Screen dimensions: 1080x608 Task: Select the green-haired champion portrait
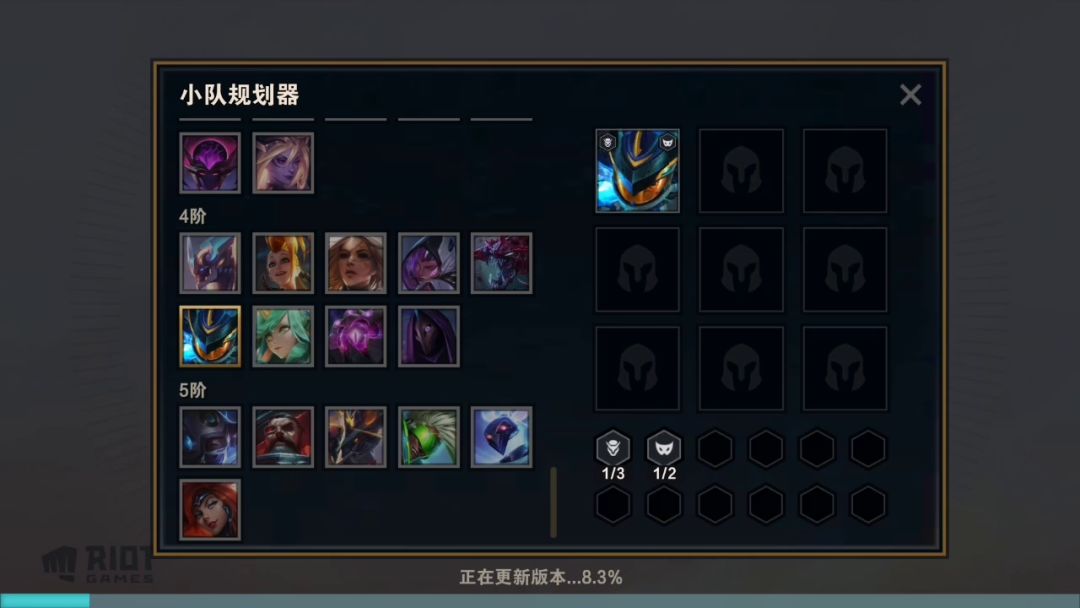pyautogui.click(x=283, y=336)
